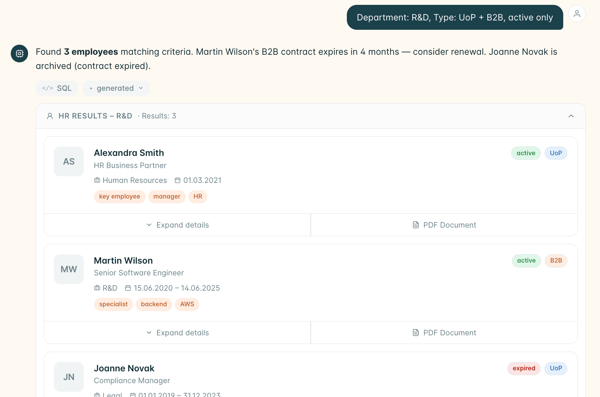Click the AS avatar of Alexandra Smith
Screen dimensions: 600x397
tap(69, 162)
